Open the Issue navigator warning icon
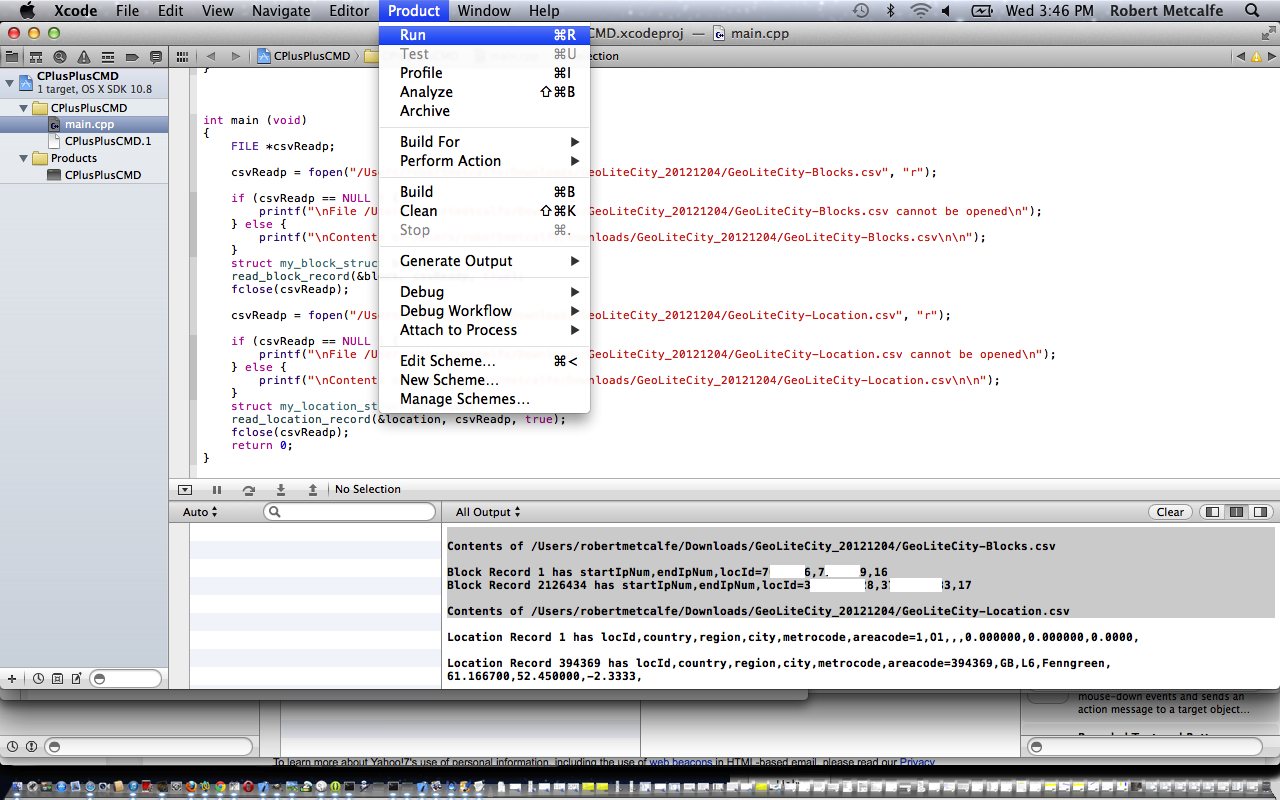This screenshot has width=1280, height=800. coord(84,57)
